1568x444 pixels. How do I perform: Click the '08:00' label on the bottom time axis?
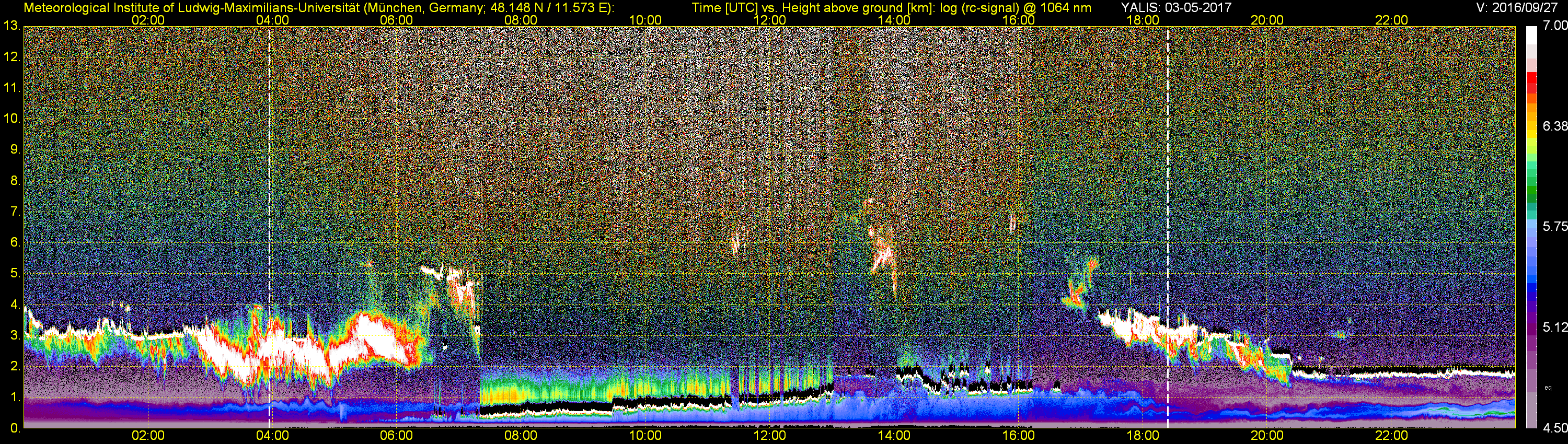click(521, 436)
